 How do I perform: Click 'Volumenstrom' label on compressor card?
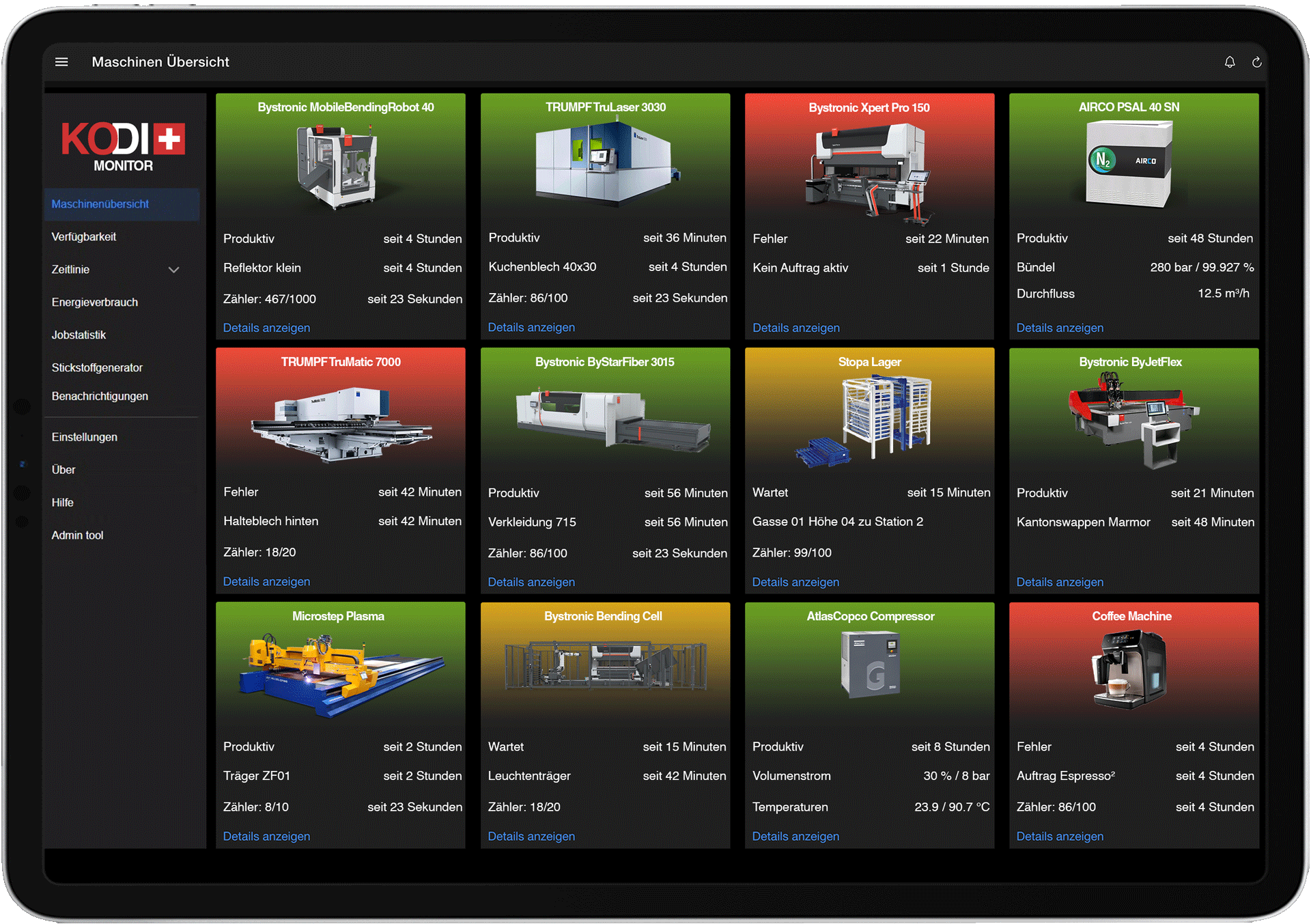click(791, 776)
